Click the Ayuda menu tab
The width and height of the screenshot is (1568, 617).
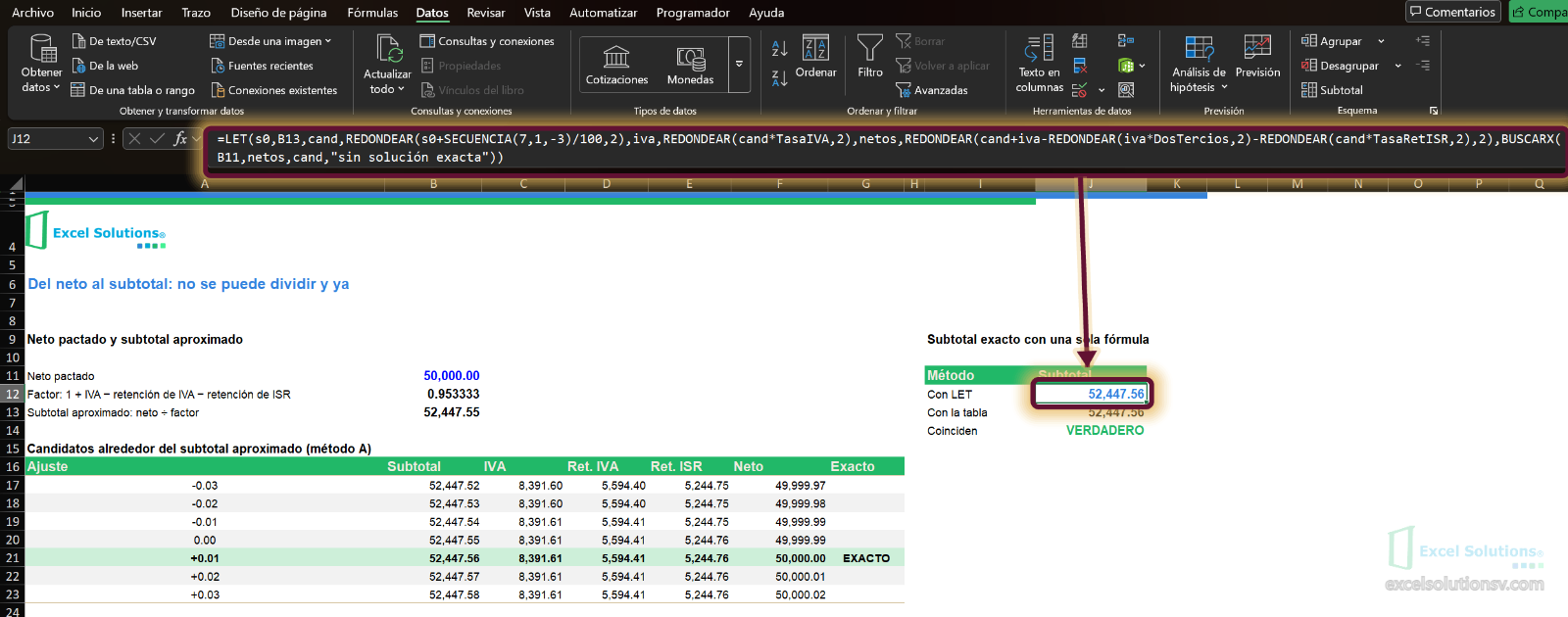pos(766,13)
